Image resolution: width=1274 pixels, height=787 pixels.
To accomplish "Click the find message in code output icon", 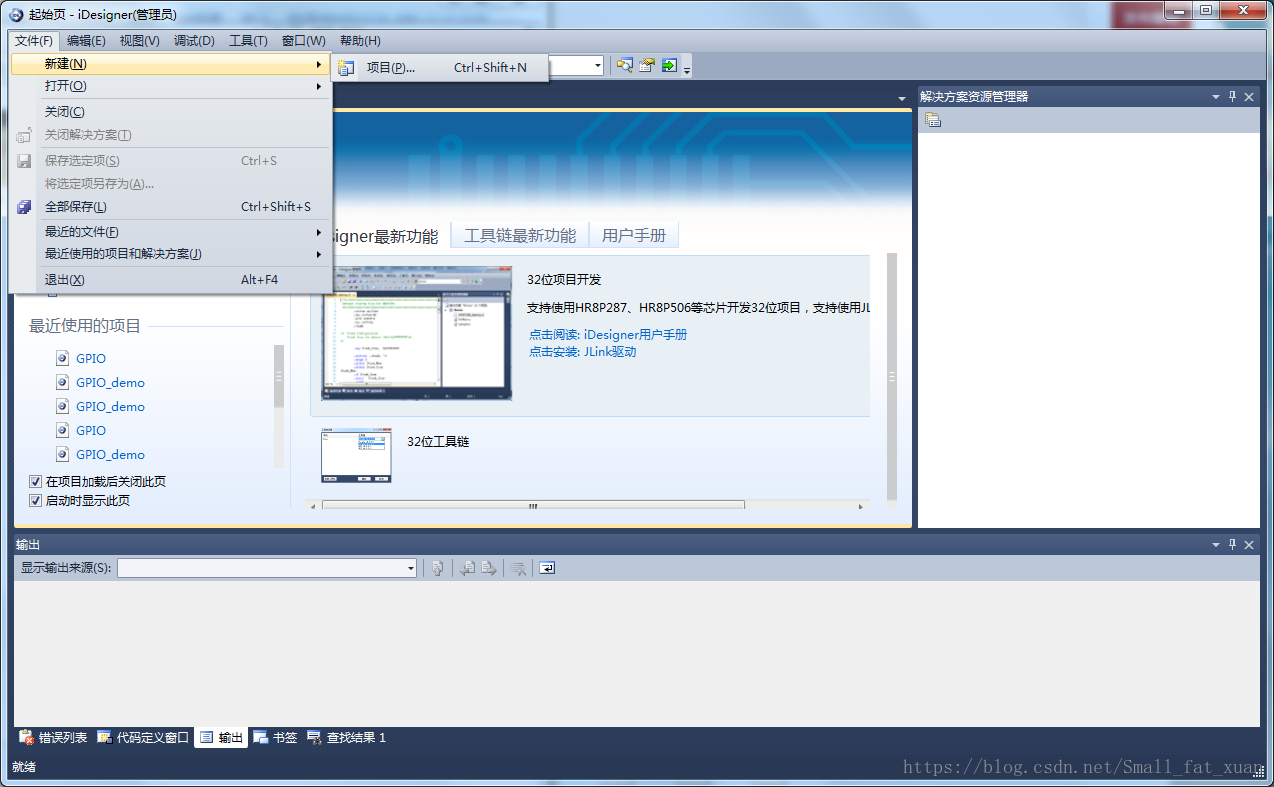I will (x=437, y=568).
